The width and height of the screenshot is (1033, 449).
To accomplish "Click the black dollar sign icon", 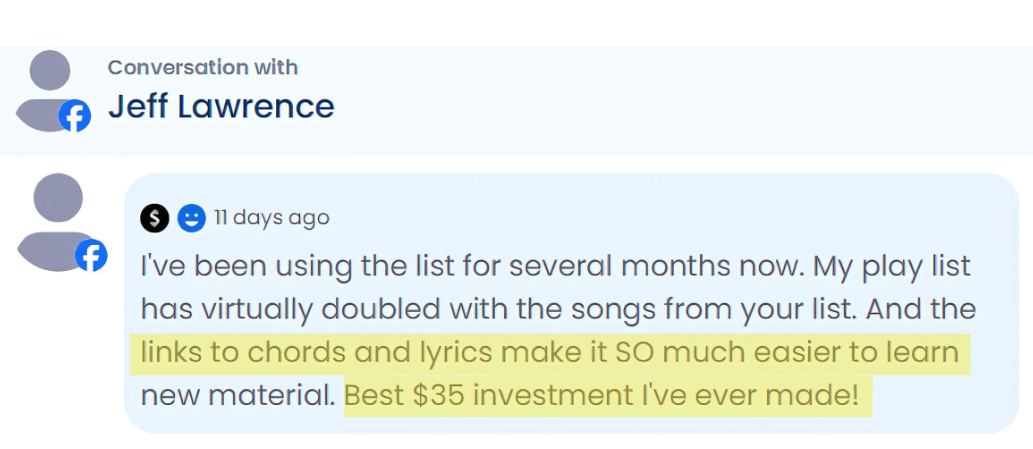I will pyautogui.click(x=155, y=217).
